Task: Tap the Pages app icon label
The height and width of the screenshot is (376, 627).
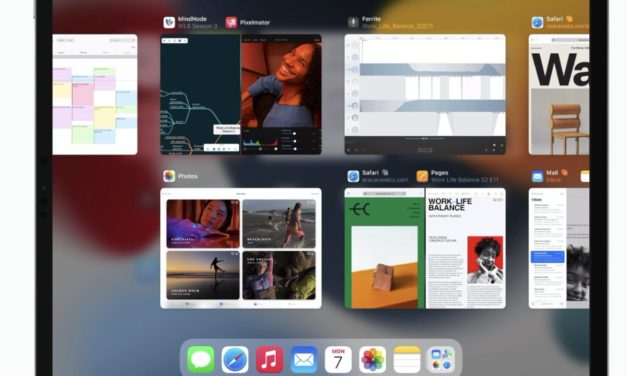Action: point(422,176)
